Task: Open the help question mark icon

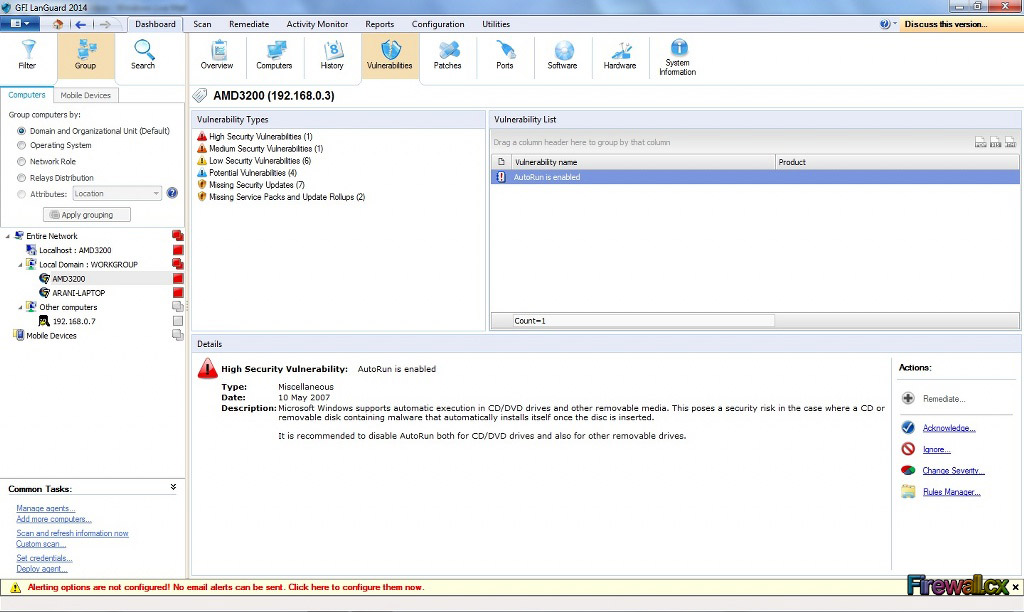Action: click(x=884, y=24)
